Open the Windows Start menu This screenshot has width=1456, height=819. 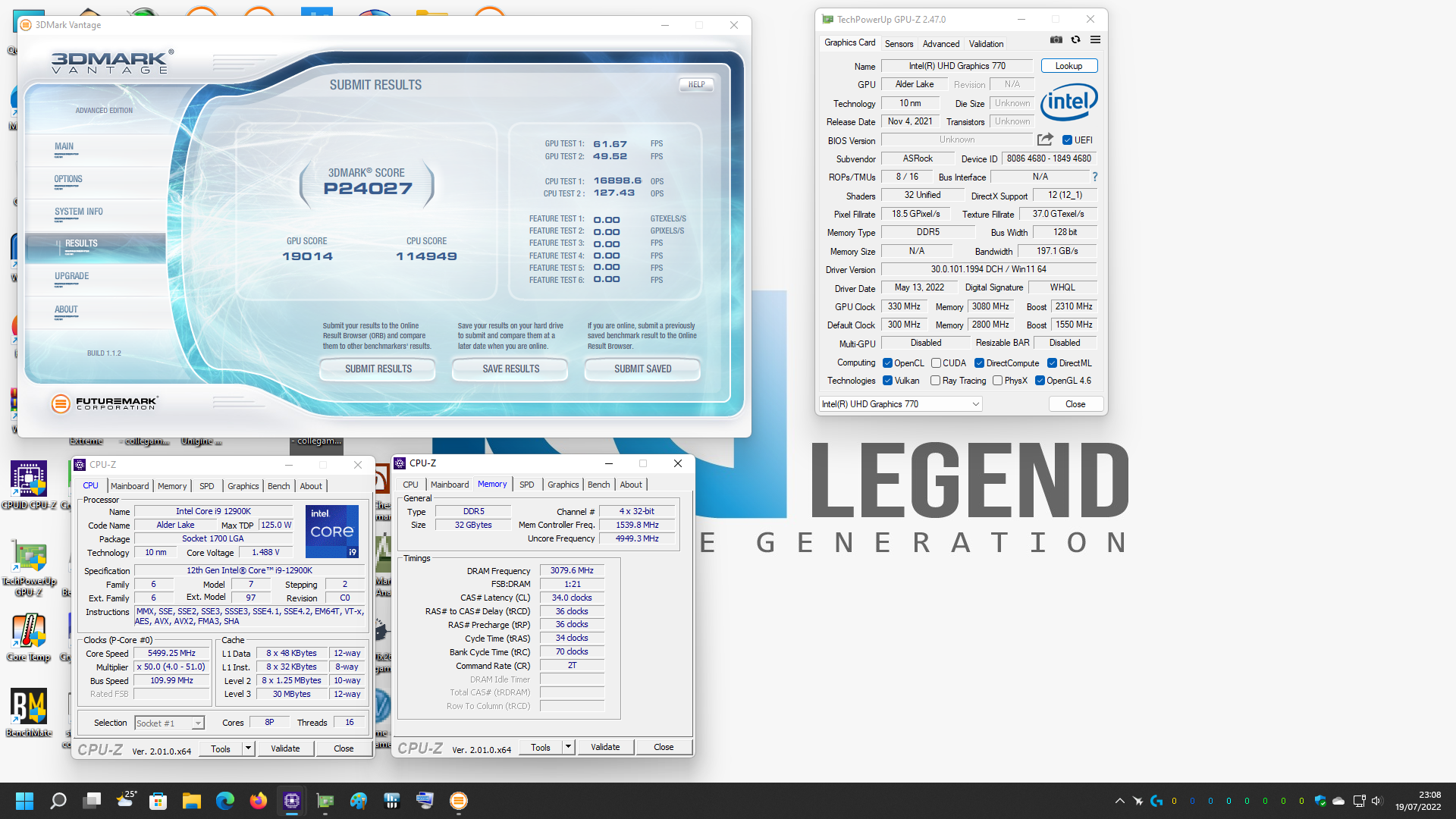(24, 801)
